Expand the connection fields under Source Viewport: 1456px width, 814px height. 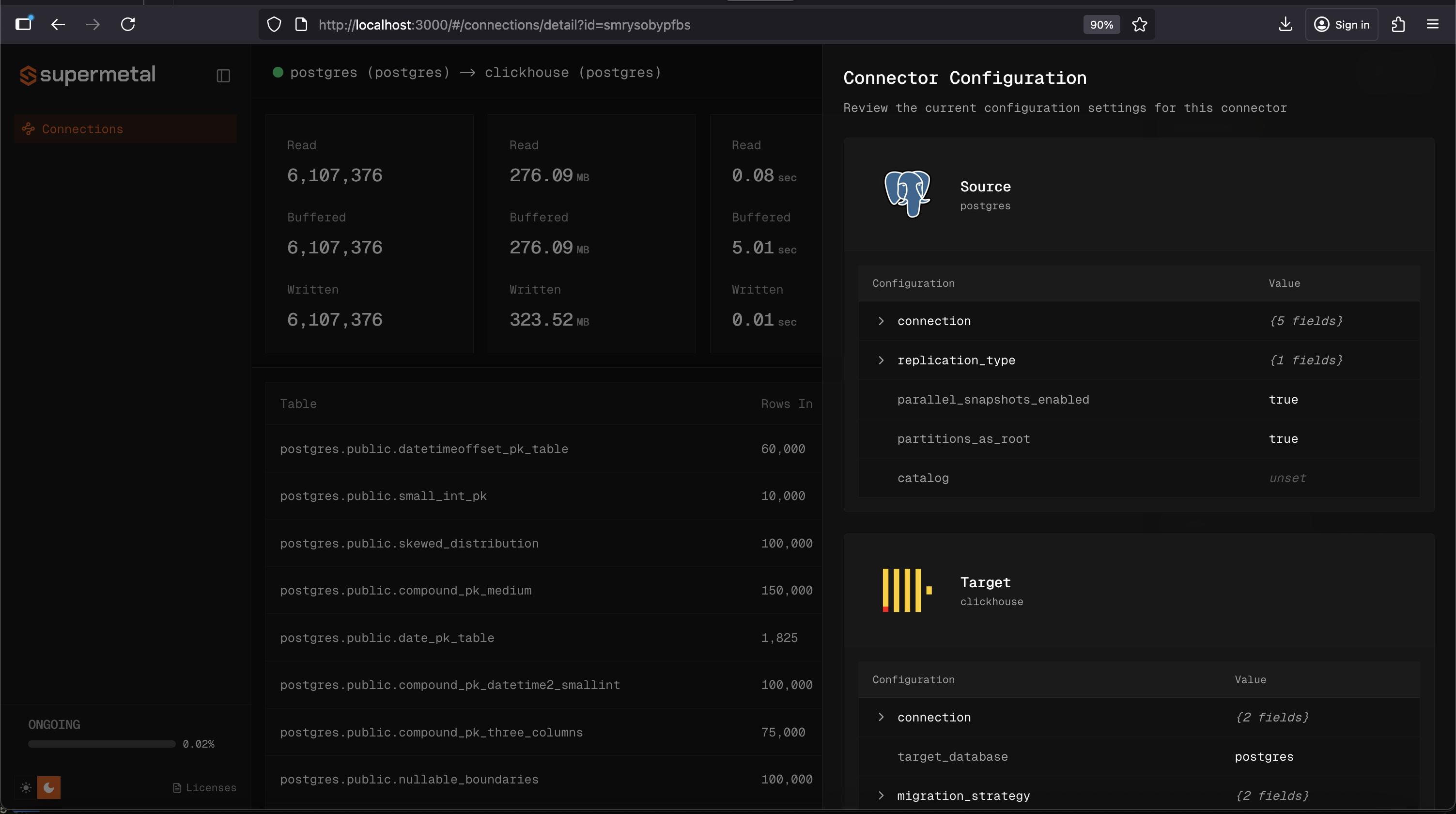(x=882, y=321)
